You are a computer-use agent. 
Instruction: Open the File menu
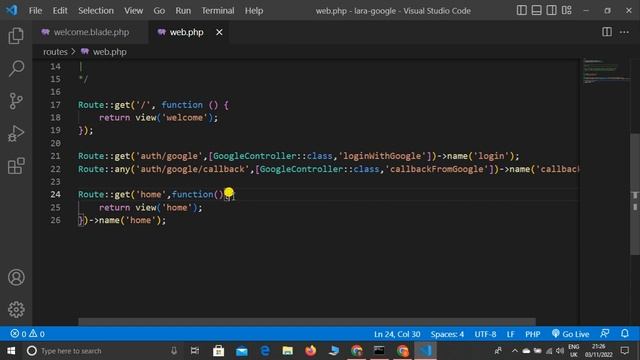click(x=35, y=11)
